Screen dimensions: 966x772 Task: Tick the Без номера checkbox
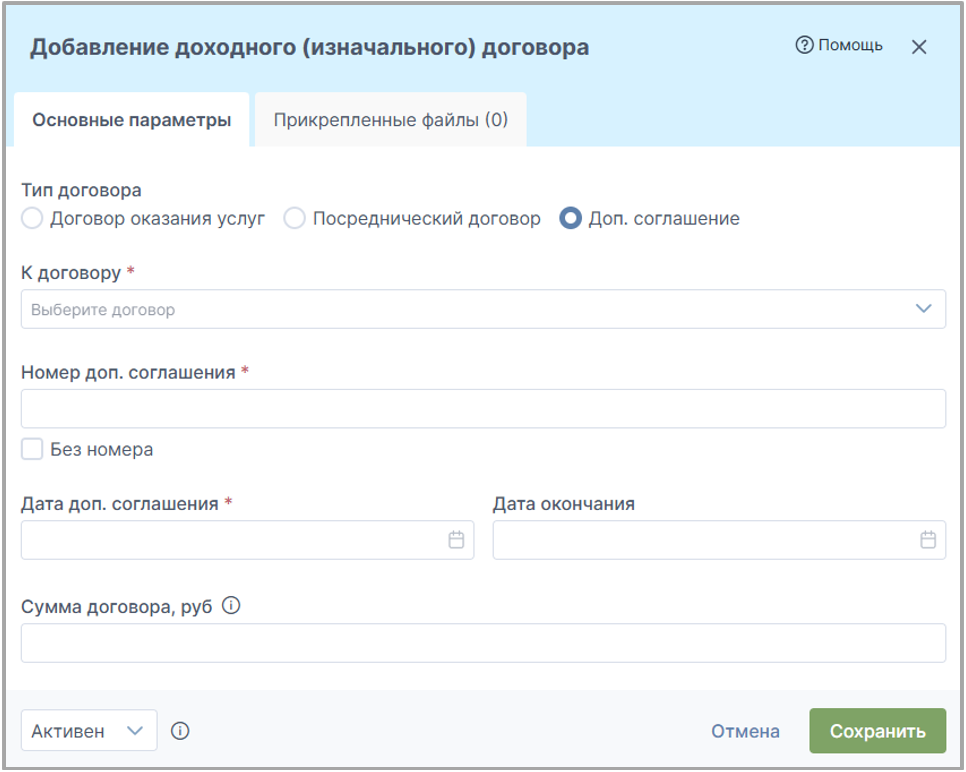32,449
